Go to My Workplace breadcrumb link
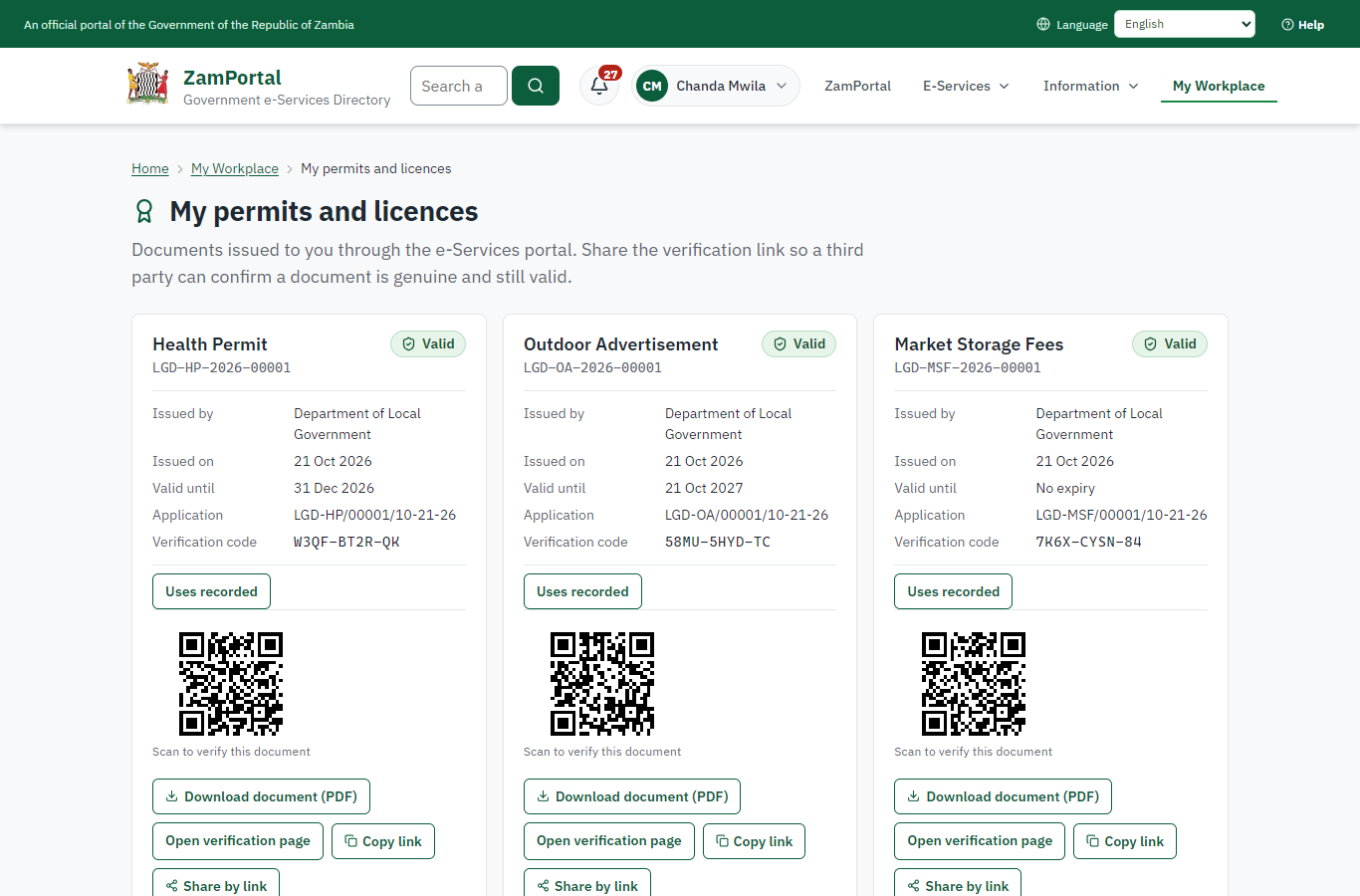 coord(235,168)
